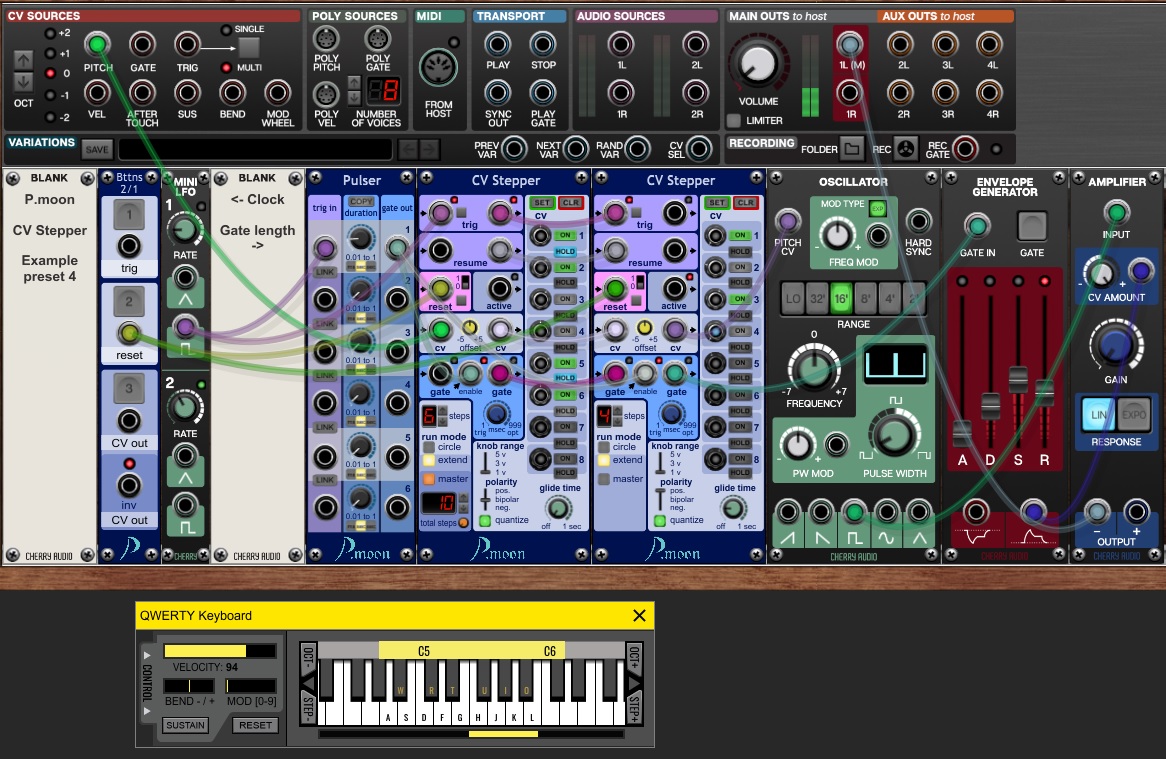Toggle the oscillator EXP mod type

tap(878, 208)
